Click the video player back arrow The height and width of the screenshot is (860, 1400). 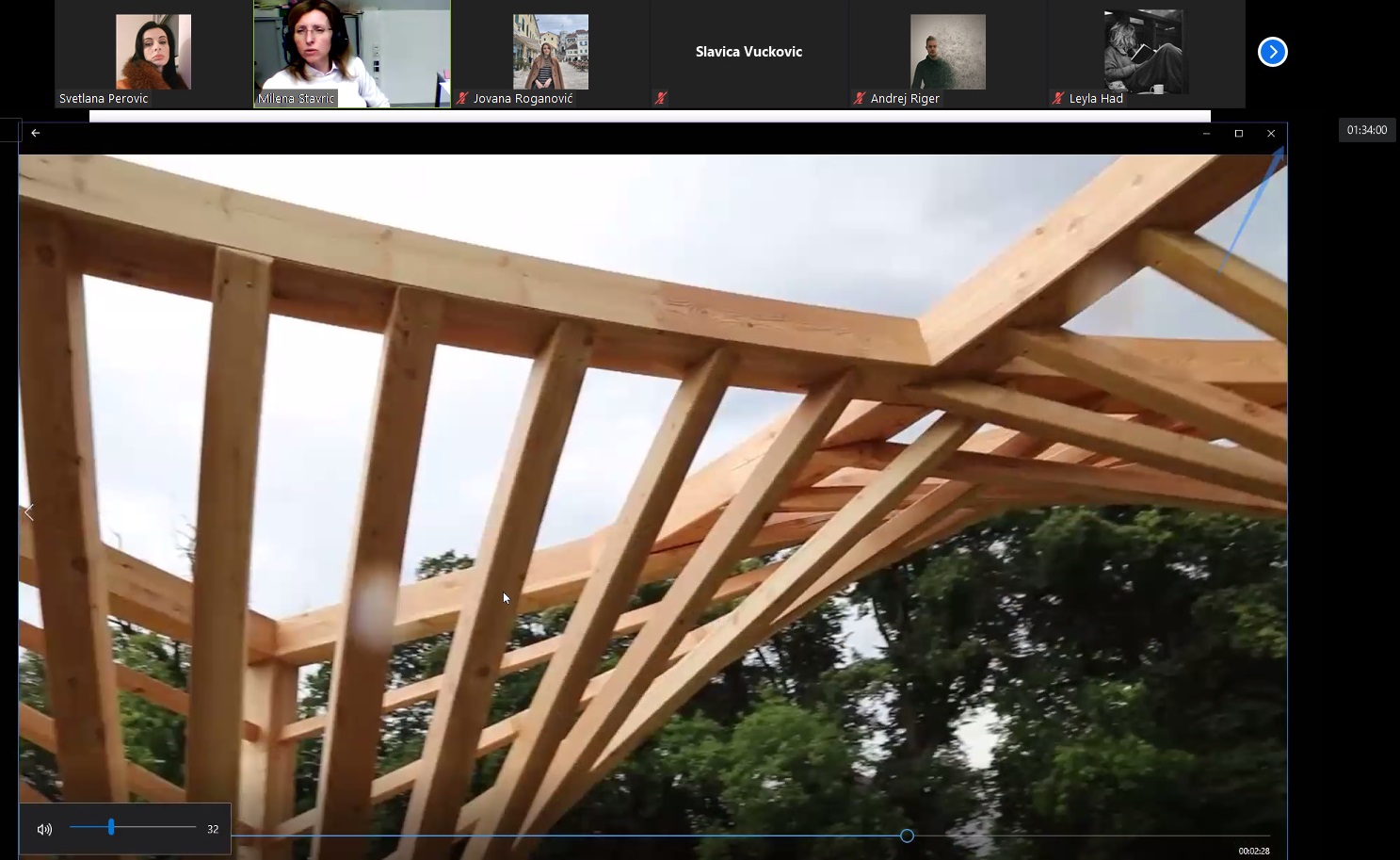(36, 133)
